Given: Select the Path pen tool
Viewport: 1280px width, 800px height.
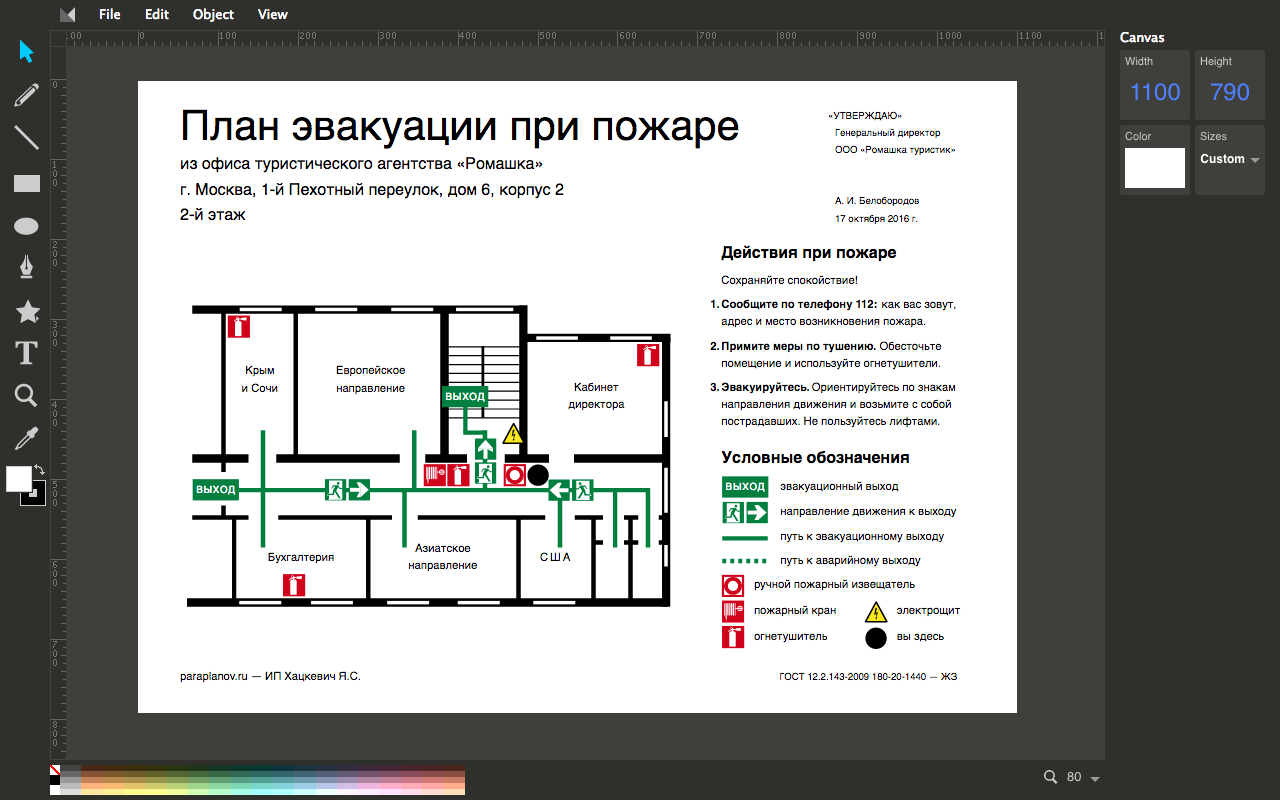Looking at the screenshot, I should coord(27,268).
